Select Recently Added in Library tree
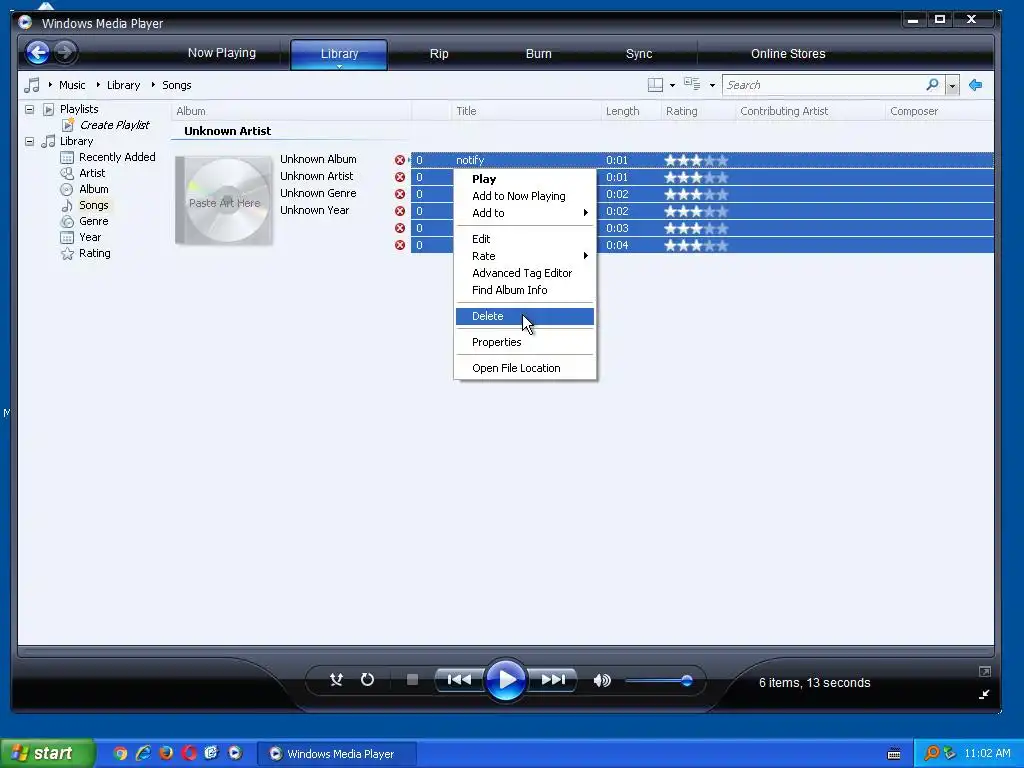1024x768 pixels. (117, 157)
